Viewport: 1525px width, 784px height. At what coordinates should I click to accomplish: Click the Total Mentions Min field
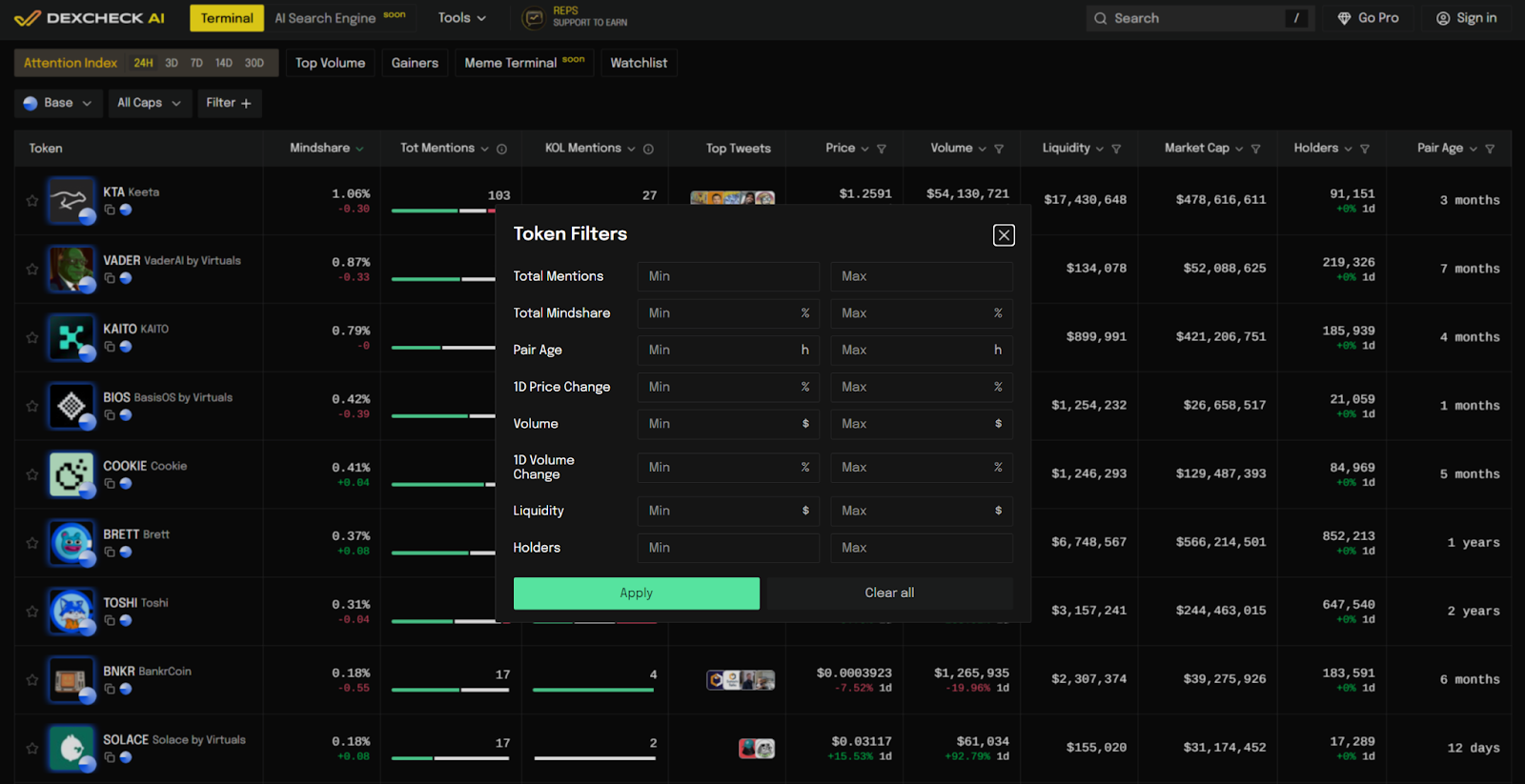728,276
